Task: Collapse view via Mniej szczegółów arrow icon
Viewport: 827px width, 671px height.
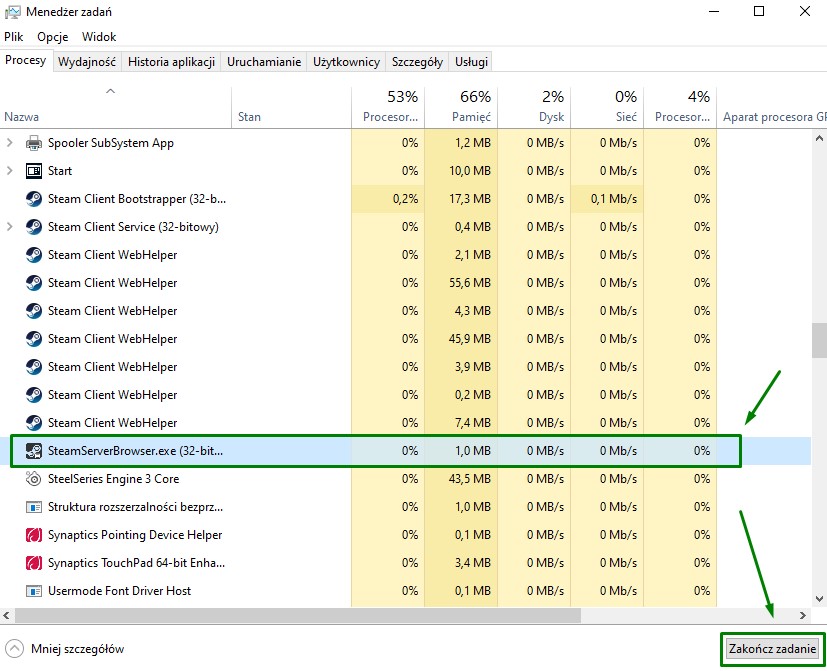Action: point(14,649)
